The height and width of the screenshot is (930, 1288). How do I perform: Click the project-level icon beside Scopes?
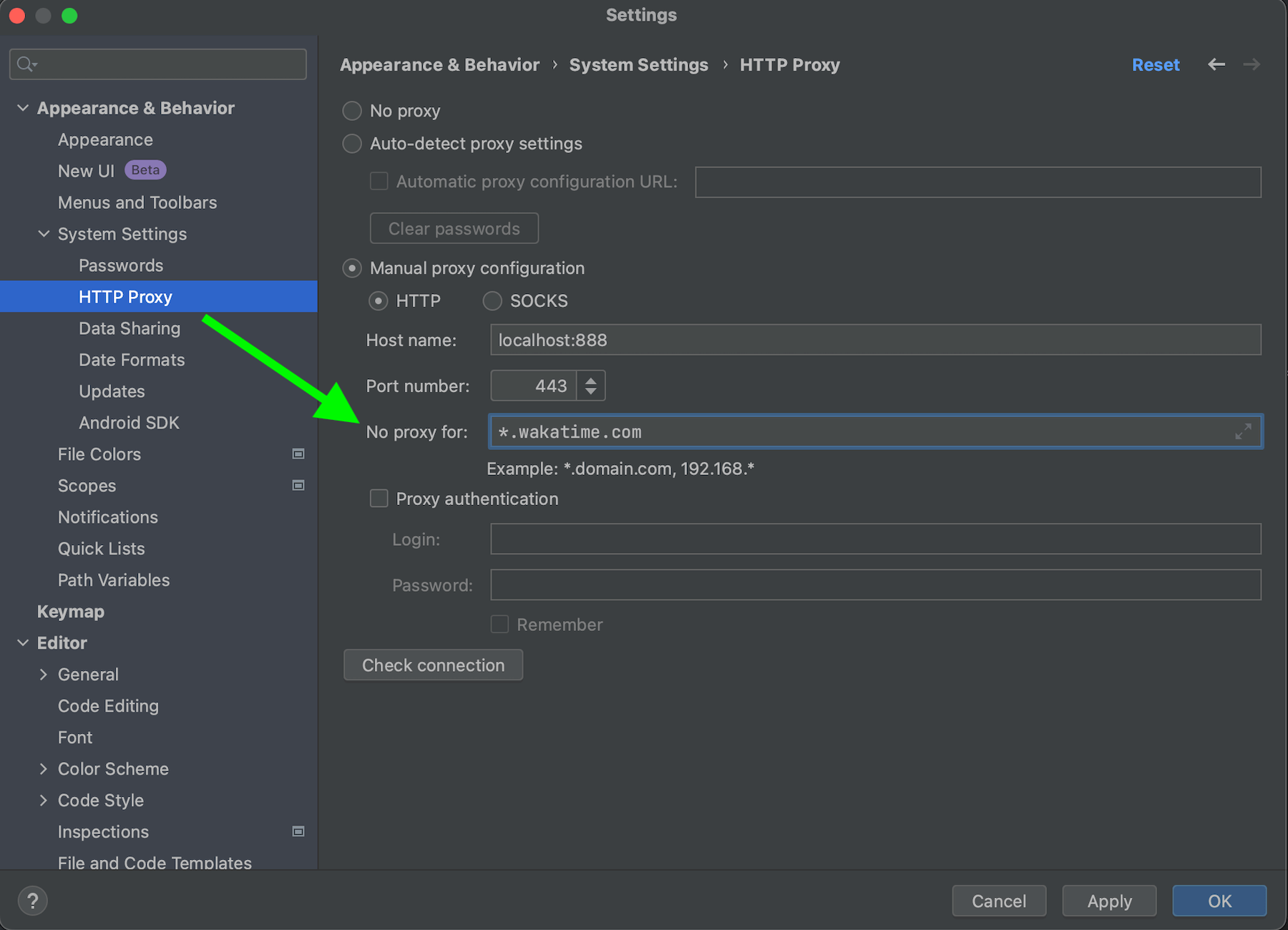pyautogui.click(x=298, y=486)
